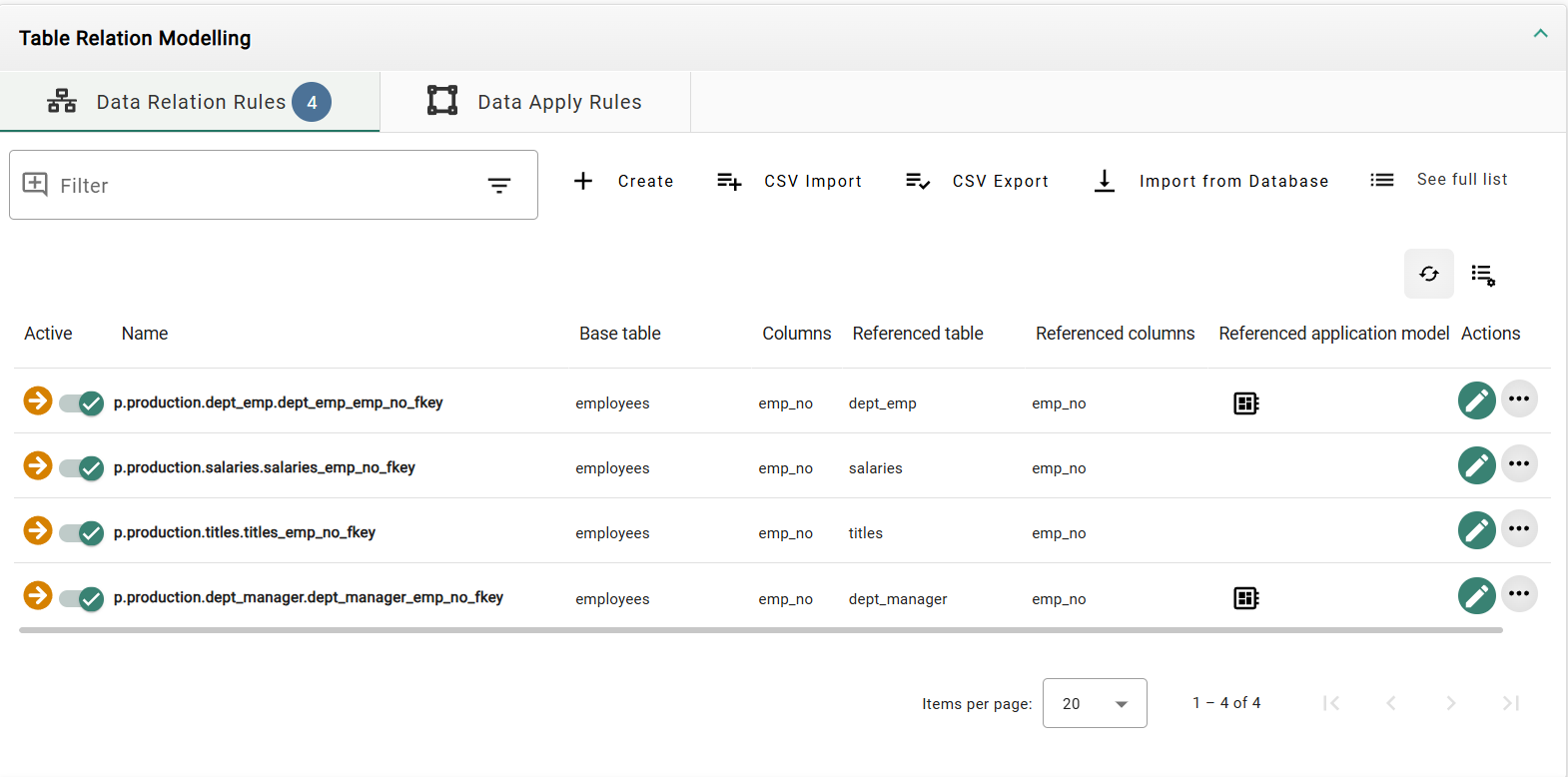Click the filter options icon in Filter box
The width and height of the screenshot is (1568, 777).
(x=498, y=186)
